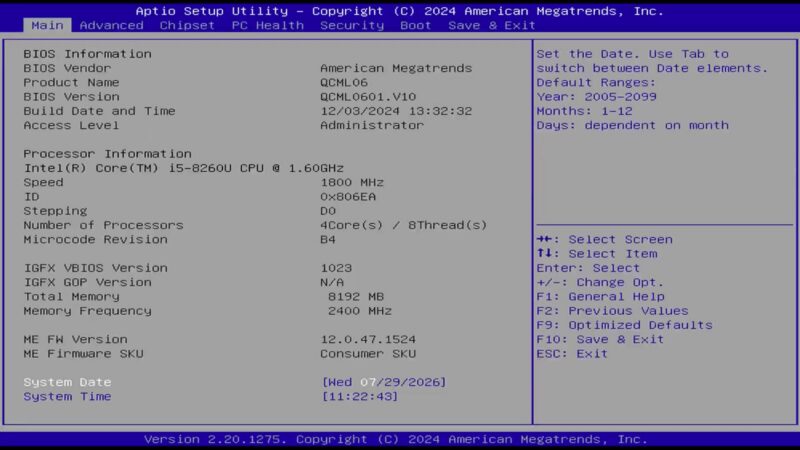
Task: Open the Chipset tab
Action: pyautogui.click(x=187, y=26)
